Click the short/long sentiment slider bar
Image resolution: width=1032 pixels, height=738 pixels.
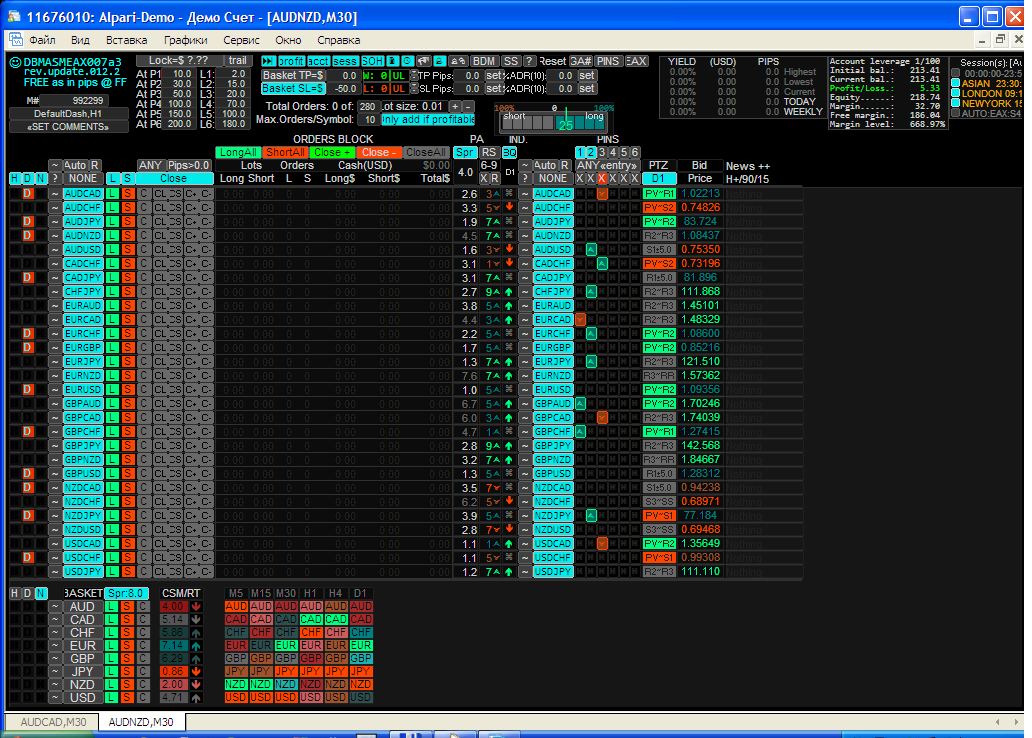coord(553,121)
